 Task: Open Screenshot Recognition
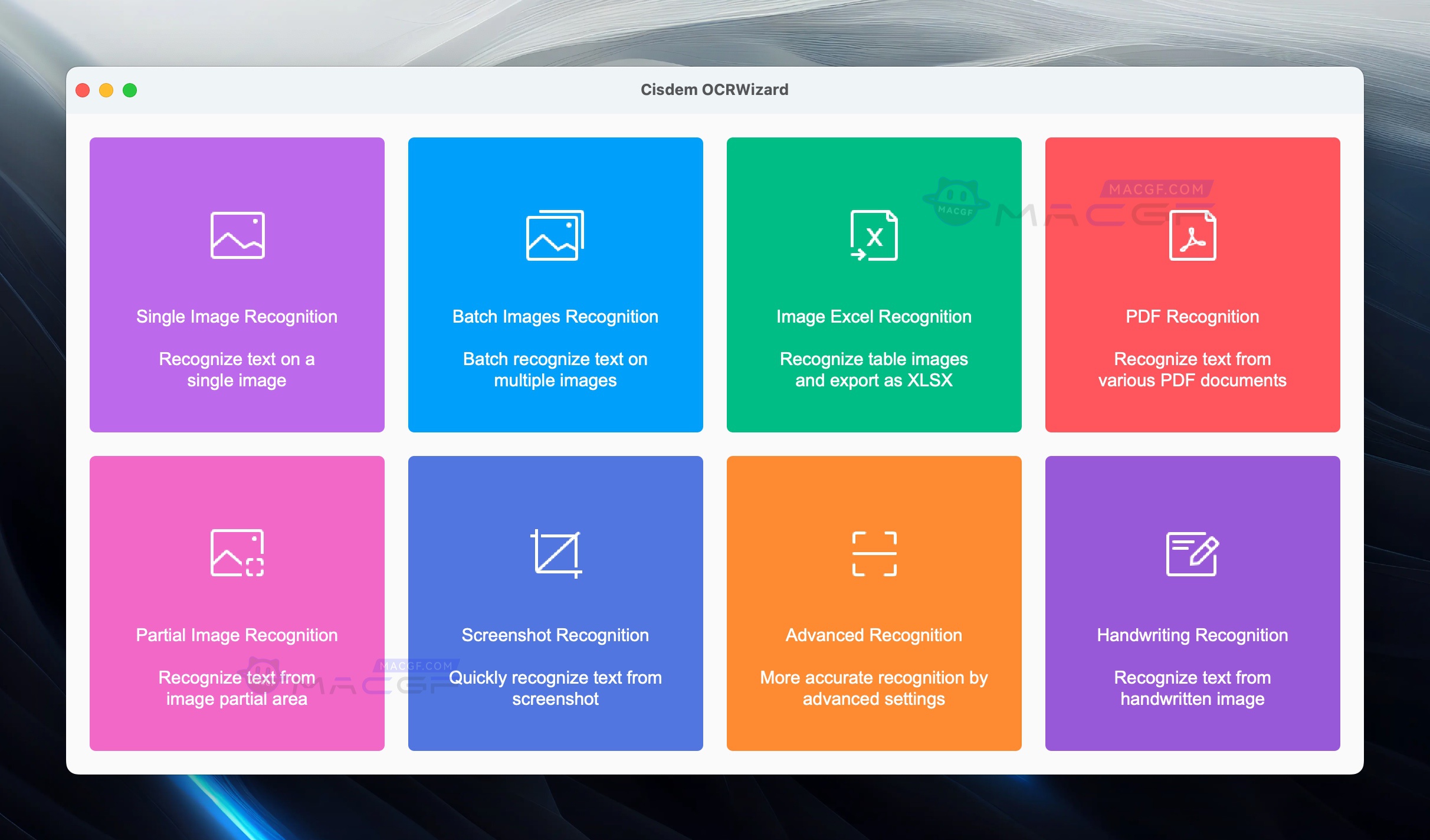point(555,603)
